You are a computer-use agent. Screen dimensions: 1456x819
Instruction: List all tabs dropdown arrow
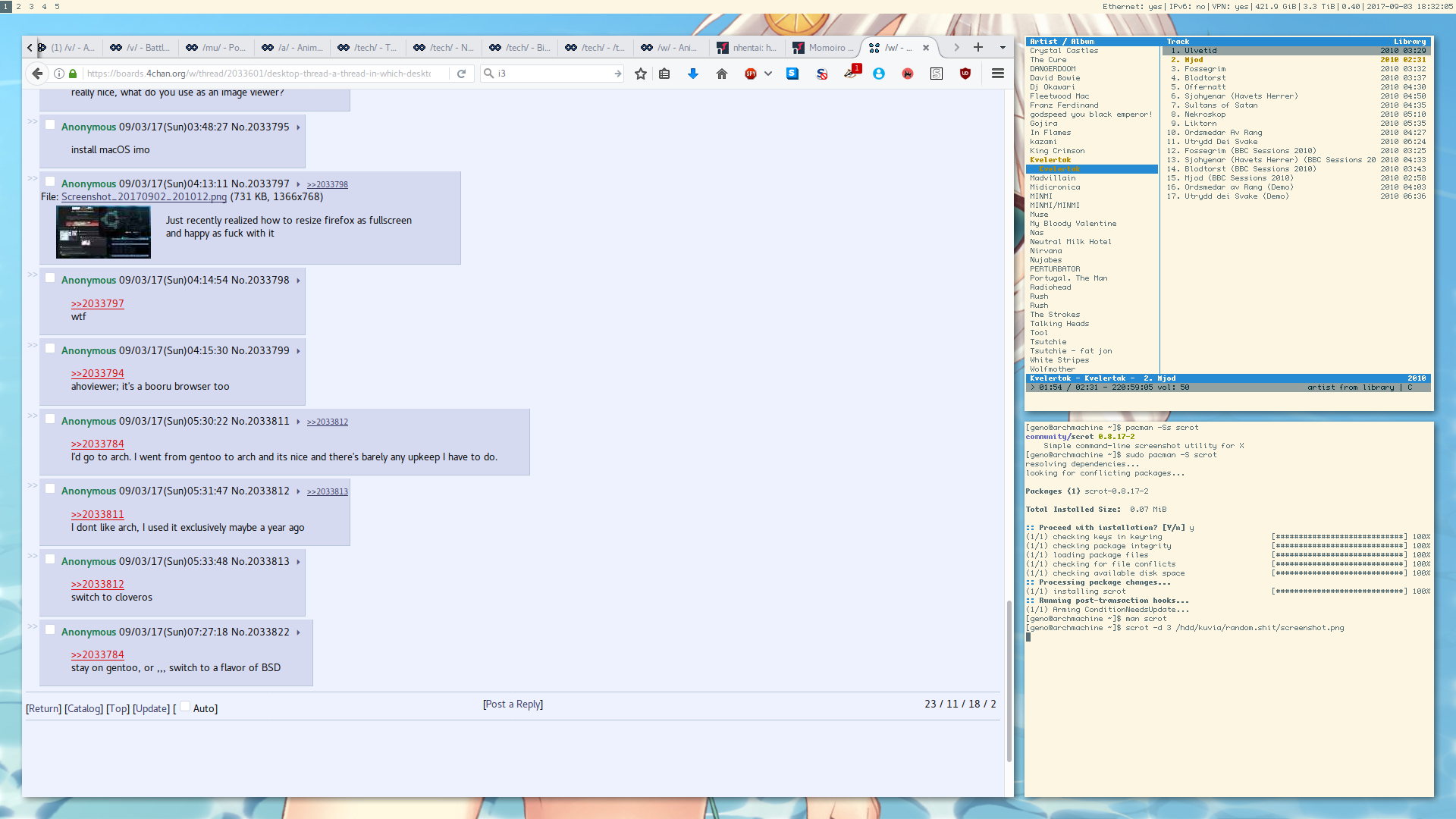[x=1003, y=47]
